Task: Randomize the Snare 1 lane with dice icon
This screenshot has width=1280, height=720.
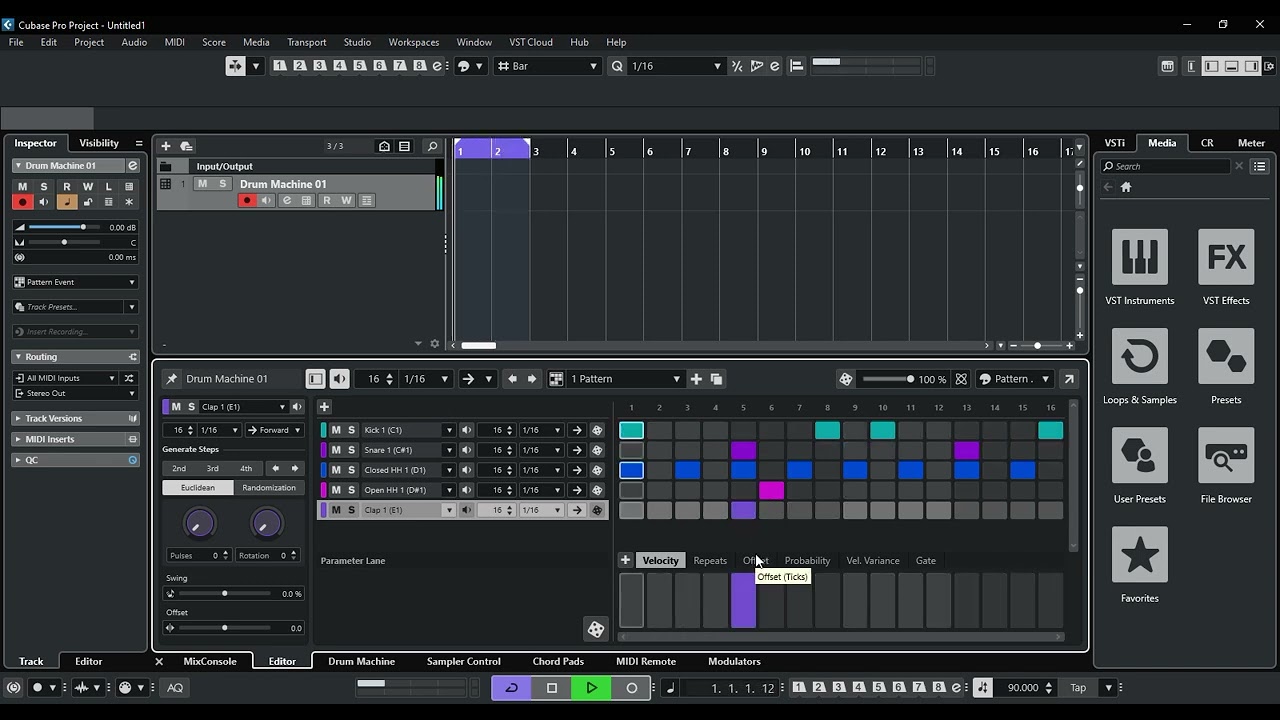Action: [x=597, y=450]
